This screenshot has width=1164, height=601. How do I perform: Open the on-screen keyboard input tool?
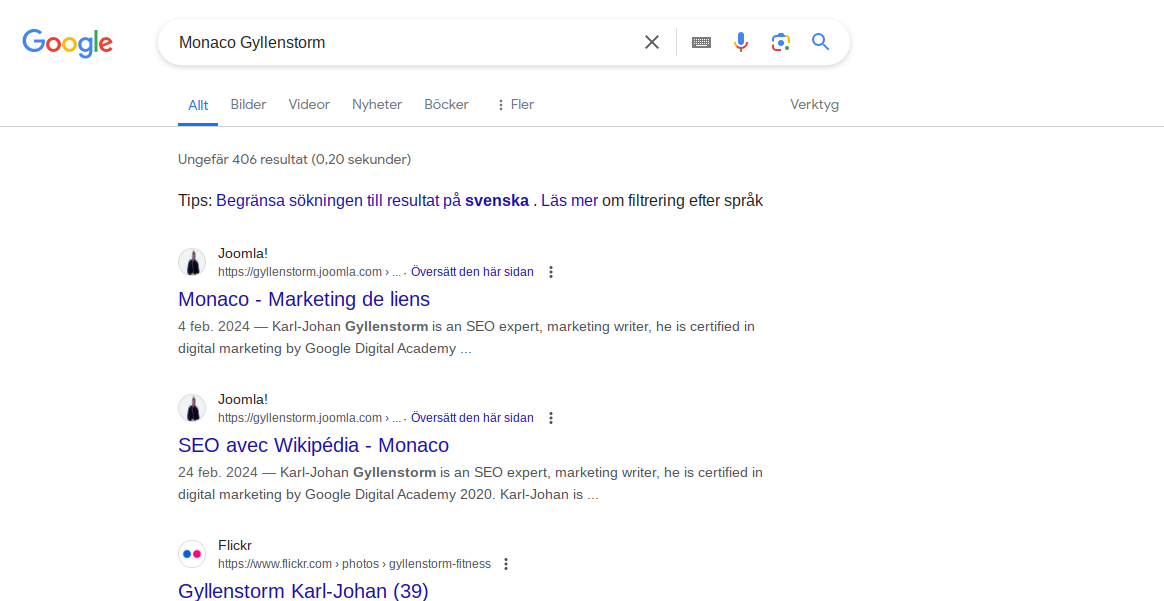coord(702,42)
